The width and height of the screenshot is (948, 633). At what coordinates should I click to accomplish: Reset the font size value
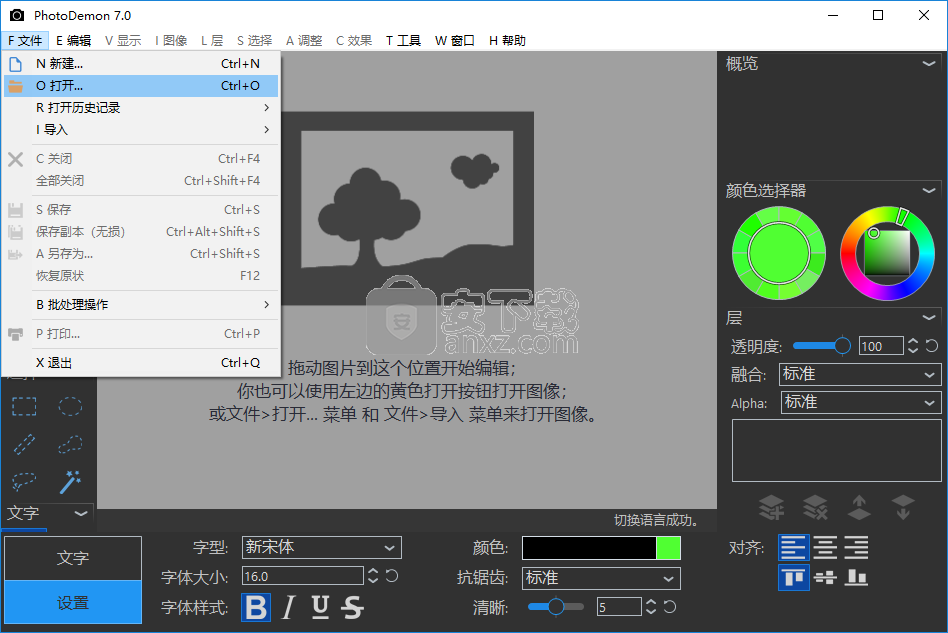point(392,576)
